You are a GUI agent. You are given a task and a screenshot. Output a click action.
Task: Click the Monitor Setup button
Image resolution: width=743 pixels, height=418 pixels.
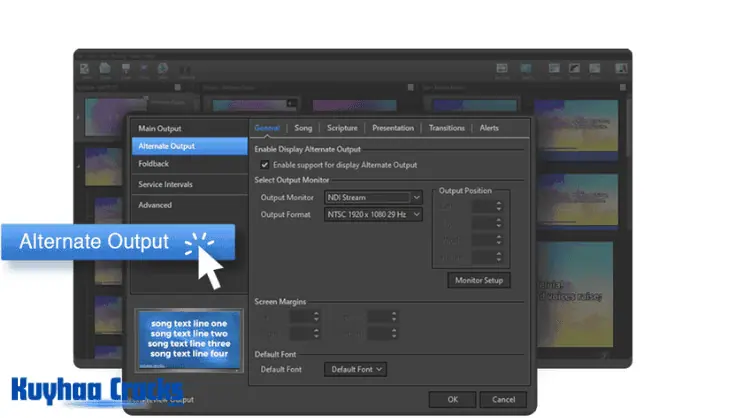[x=479, y=281]
